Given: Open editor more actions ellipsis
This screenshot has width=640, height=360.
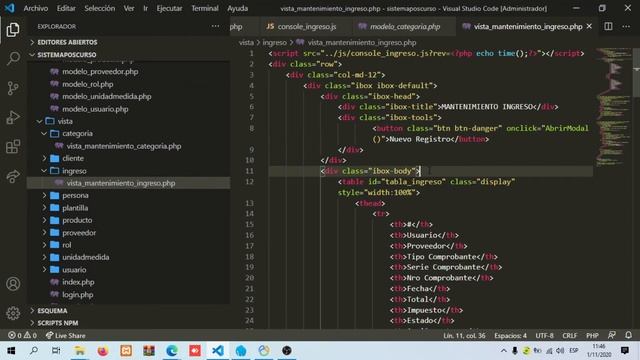Looking at the screenshot, I should [626, 26].
